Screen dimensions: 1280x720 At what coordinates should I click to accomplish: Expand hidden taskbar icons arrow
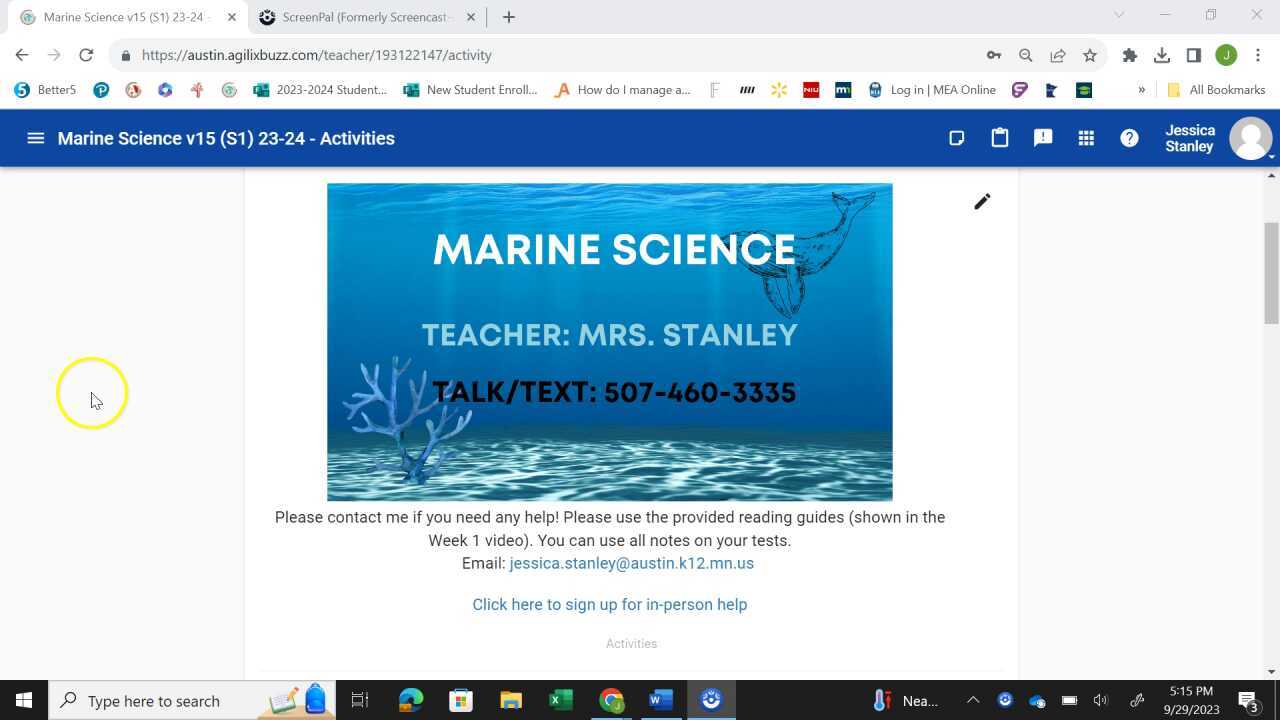pyautogui.click(x=972, y=700)
